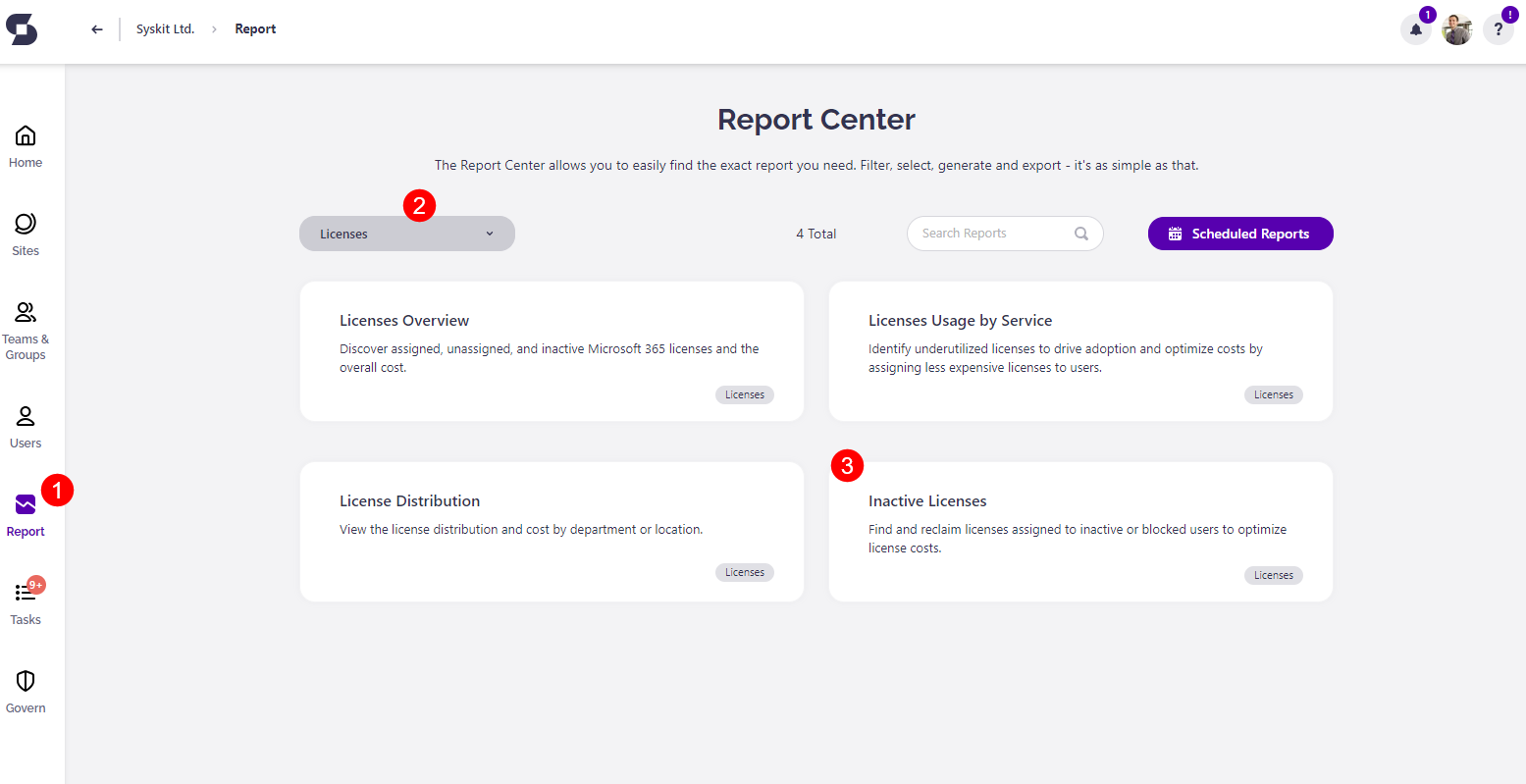1526x784 pixels.
Task: Open the Home section from sidebar
Action: (x=25, y=144)
